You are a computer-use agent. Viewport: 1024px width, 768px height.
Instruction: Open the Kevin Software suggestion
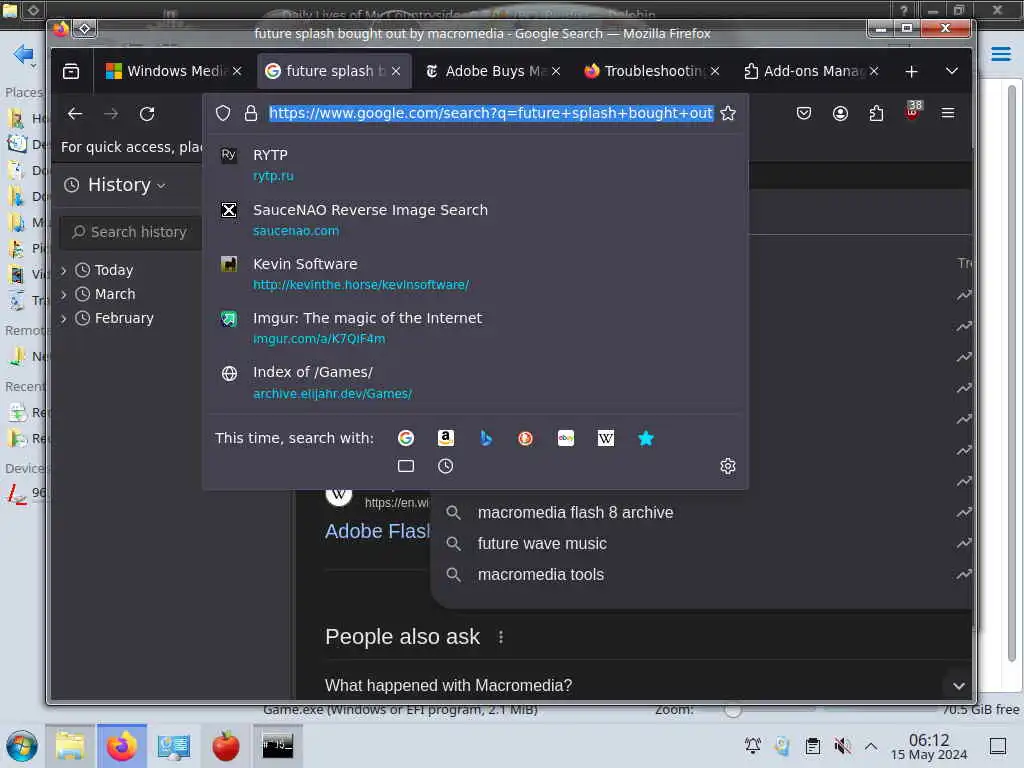[475, 274]
